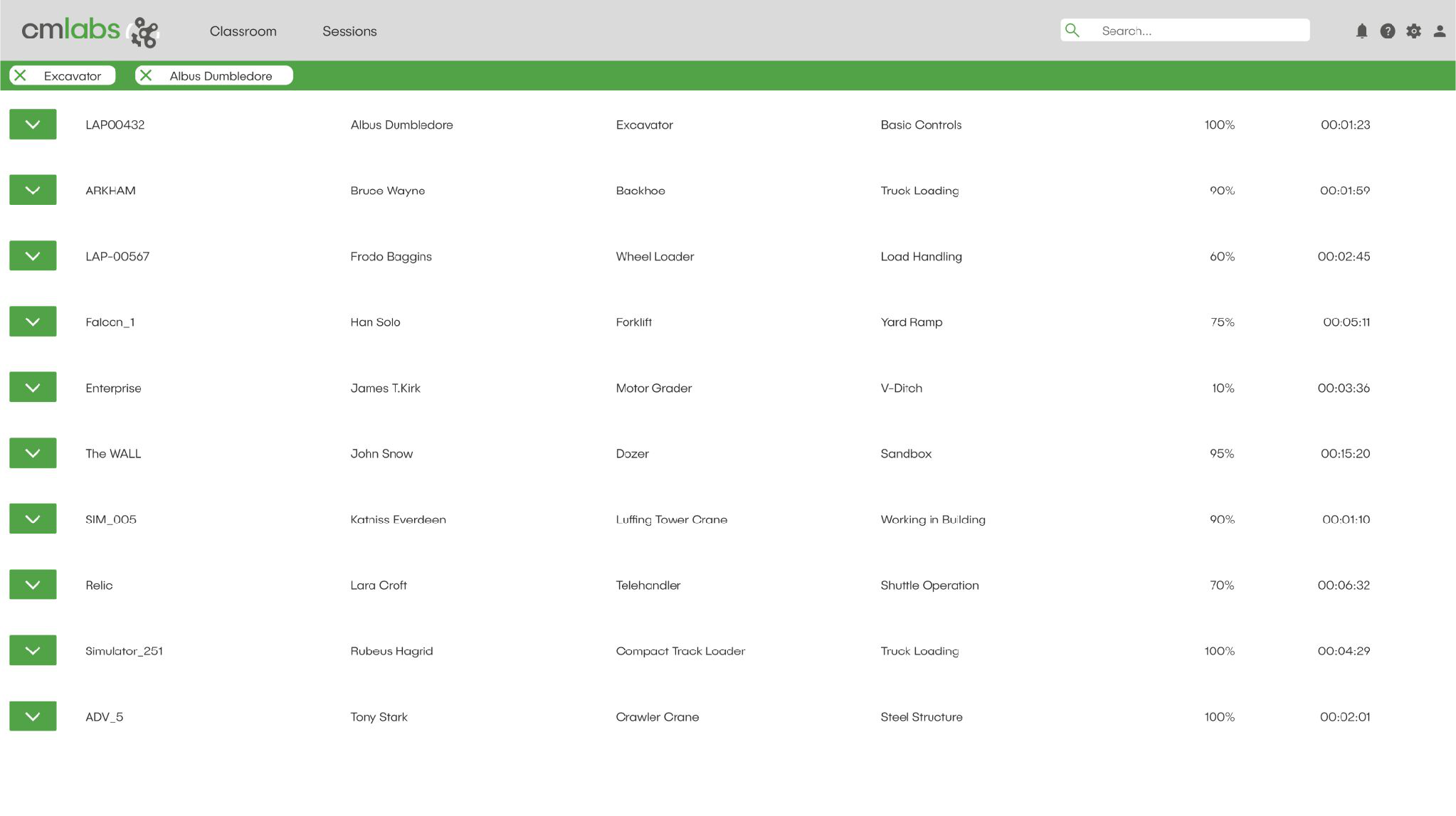Click Katniss Everdeen name

coord(398,519)
